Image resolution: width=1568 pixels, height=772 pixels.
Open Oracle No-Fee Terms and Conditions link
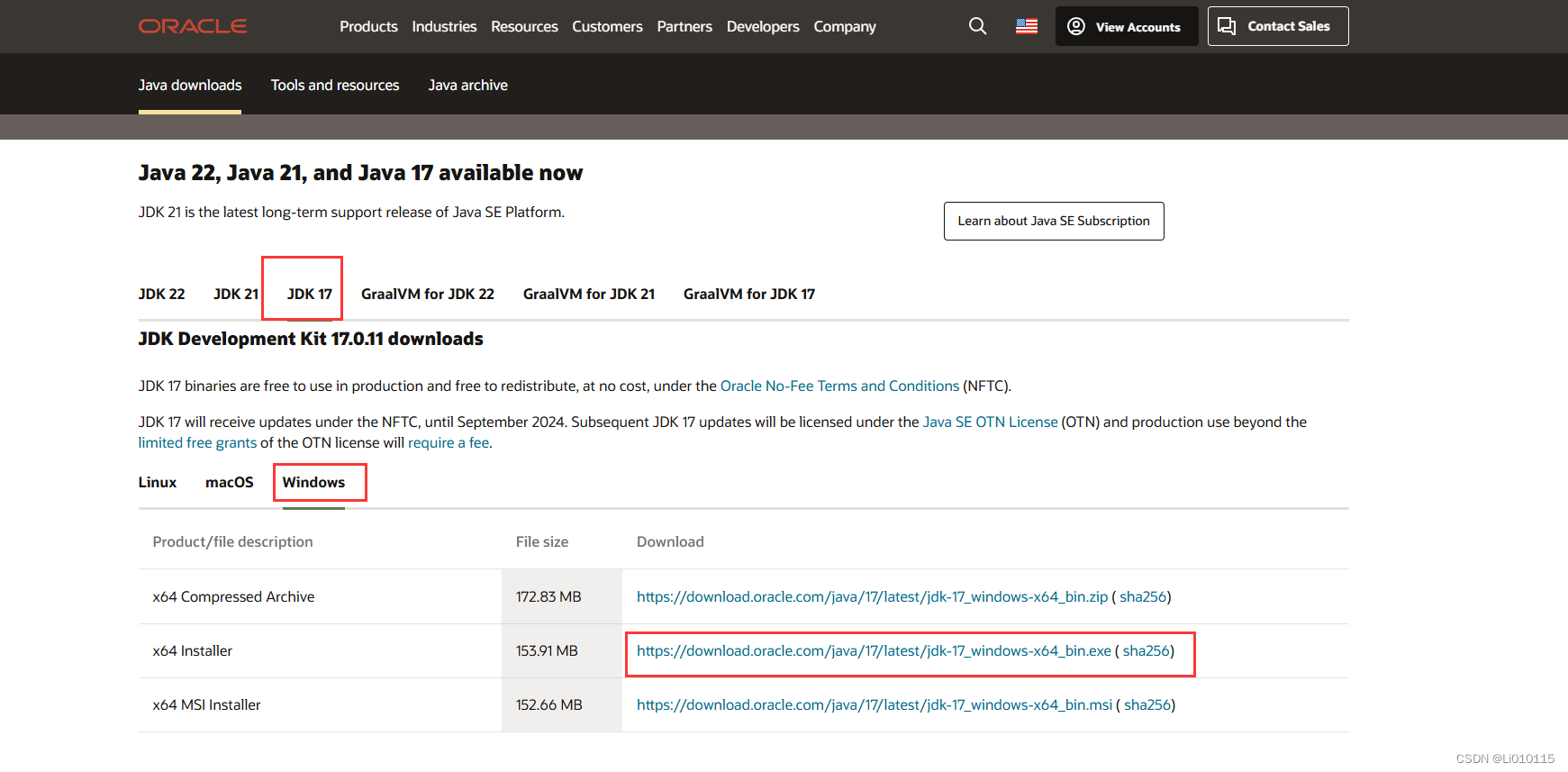pos(839,386)
